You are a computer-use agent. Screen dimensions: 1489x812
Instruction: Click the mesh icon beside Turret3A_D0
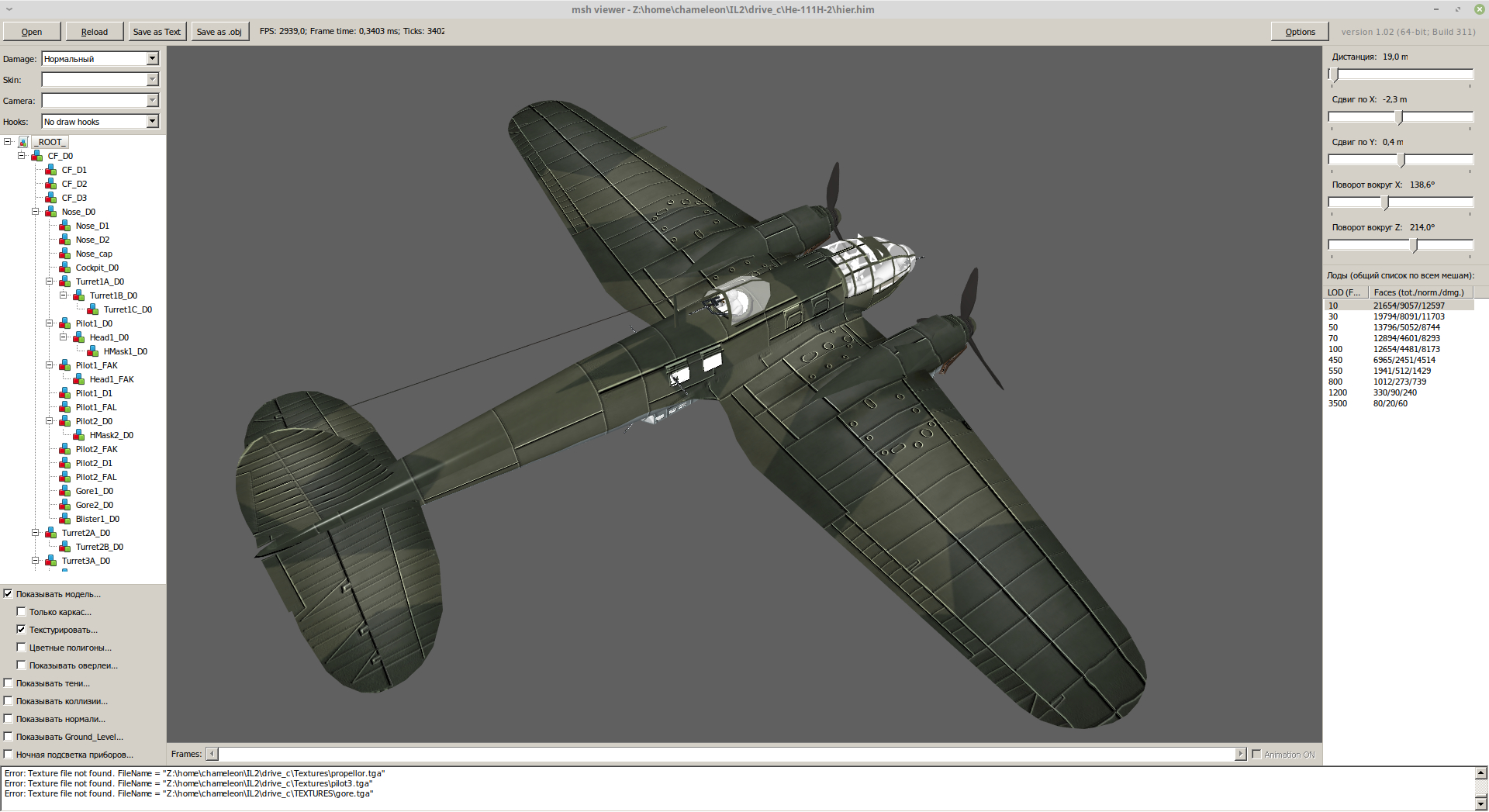click(x=51, y=561)
